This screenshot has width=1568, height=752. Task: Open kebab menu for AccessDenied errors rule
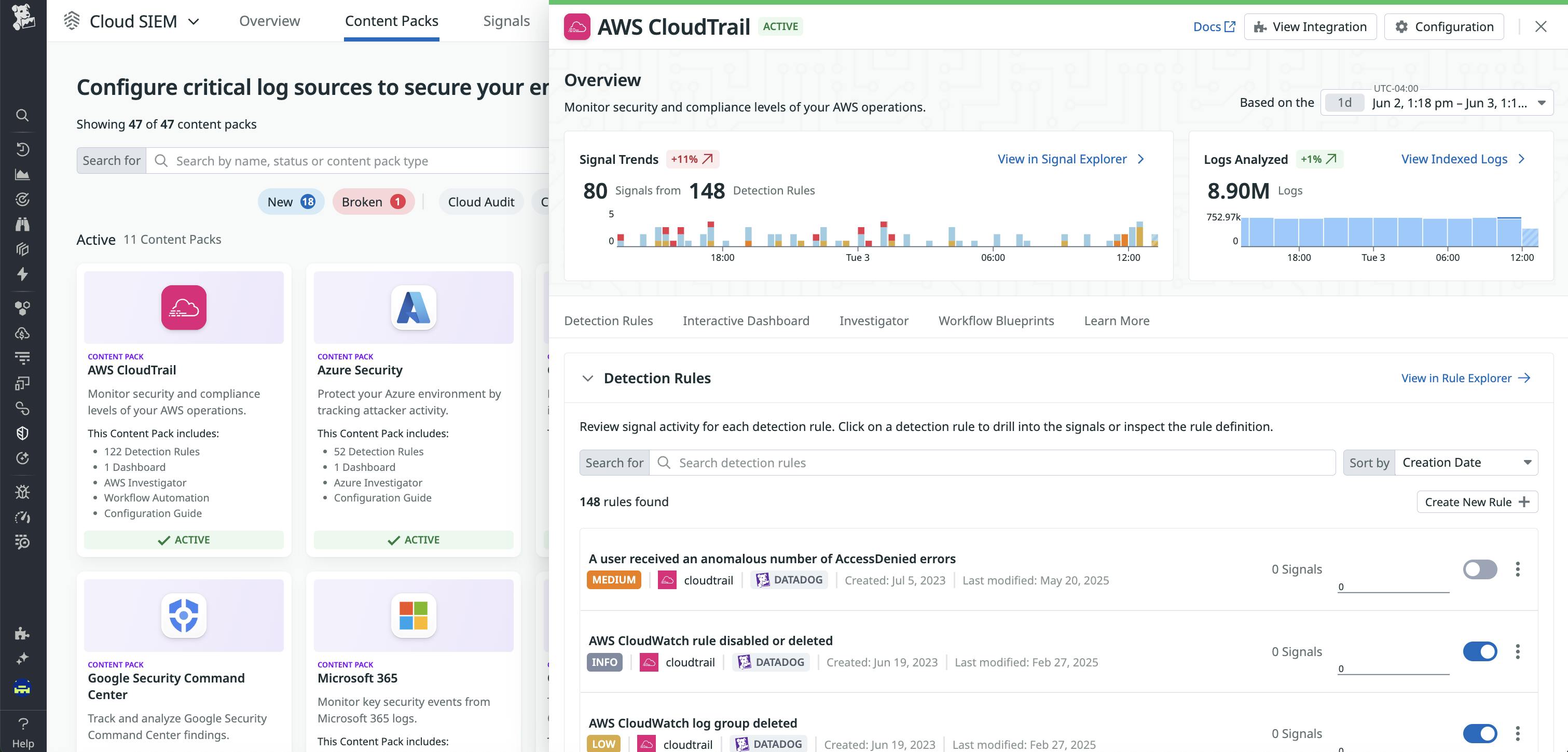pos(1518,569)
